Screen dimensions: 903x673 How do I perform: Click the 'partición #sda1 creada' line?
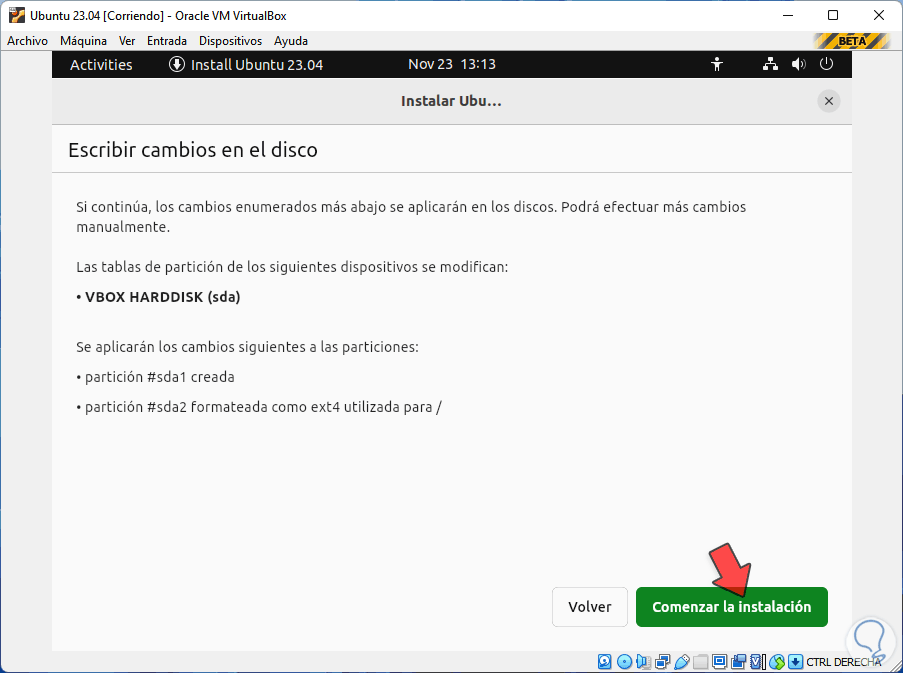[x=160, y=377]
